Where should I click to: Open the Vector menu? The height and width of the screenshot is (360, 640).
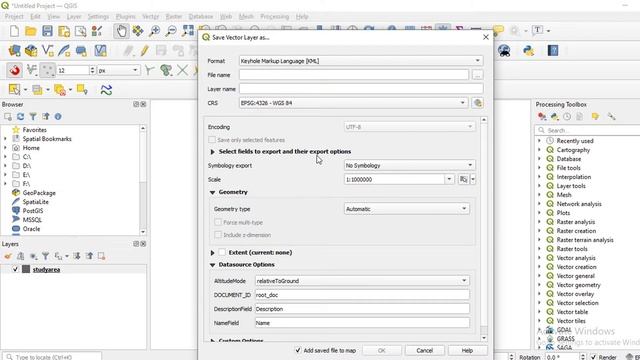tap(151, 16)
